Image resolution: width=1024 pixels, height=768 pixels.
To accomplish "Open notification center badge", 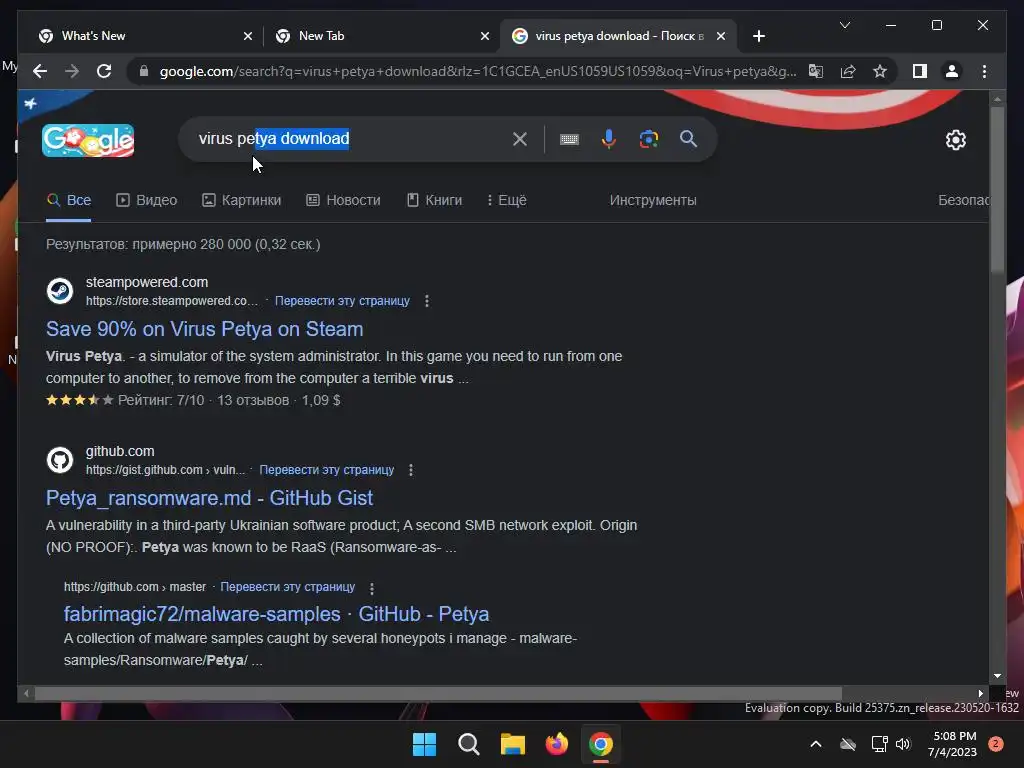I will click(x=996, y=744).
